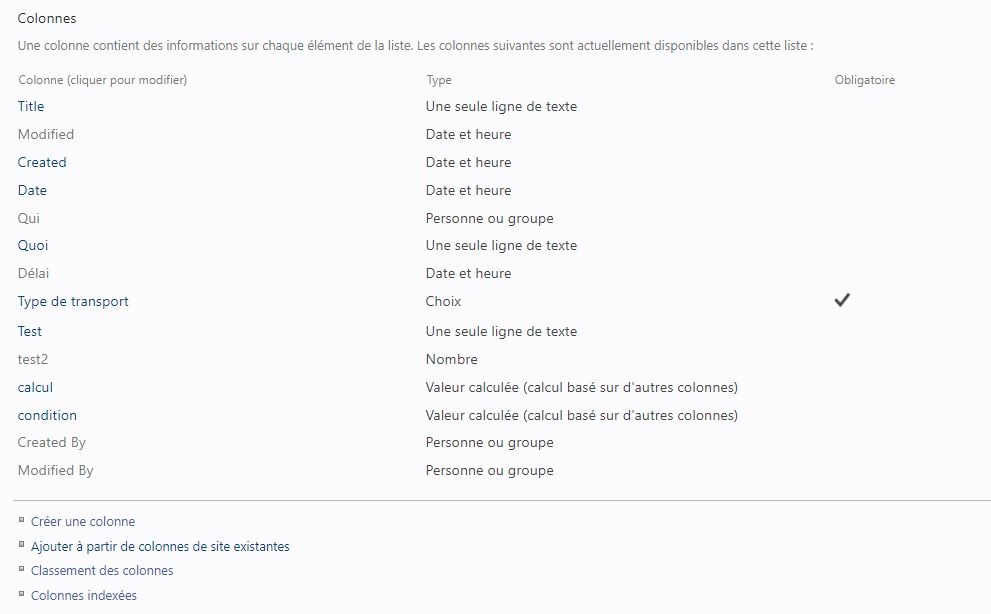This screenshot has width=991, height=614.
Task: Select the test2 column link
Action: coord(33,359)
